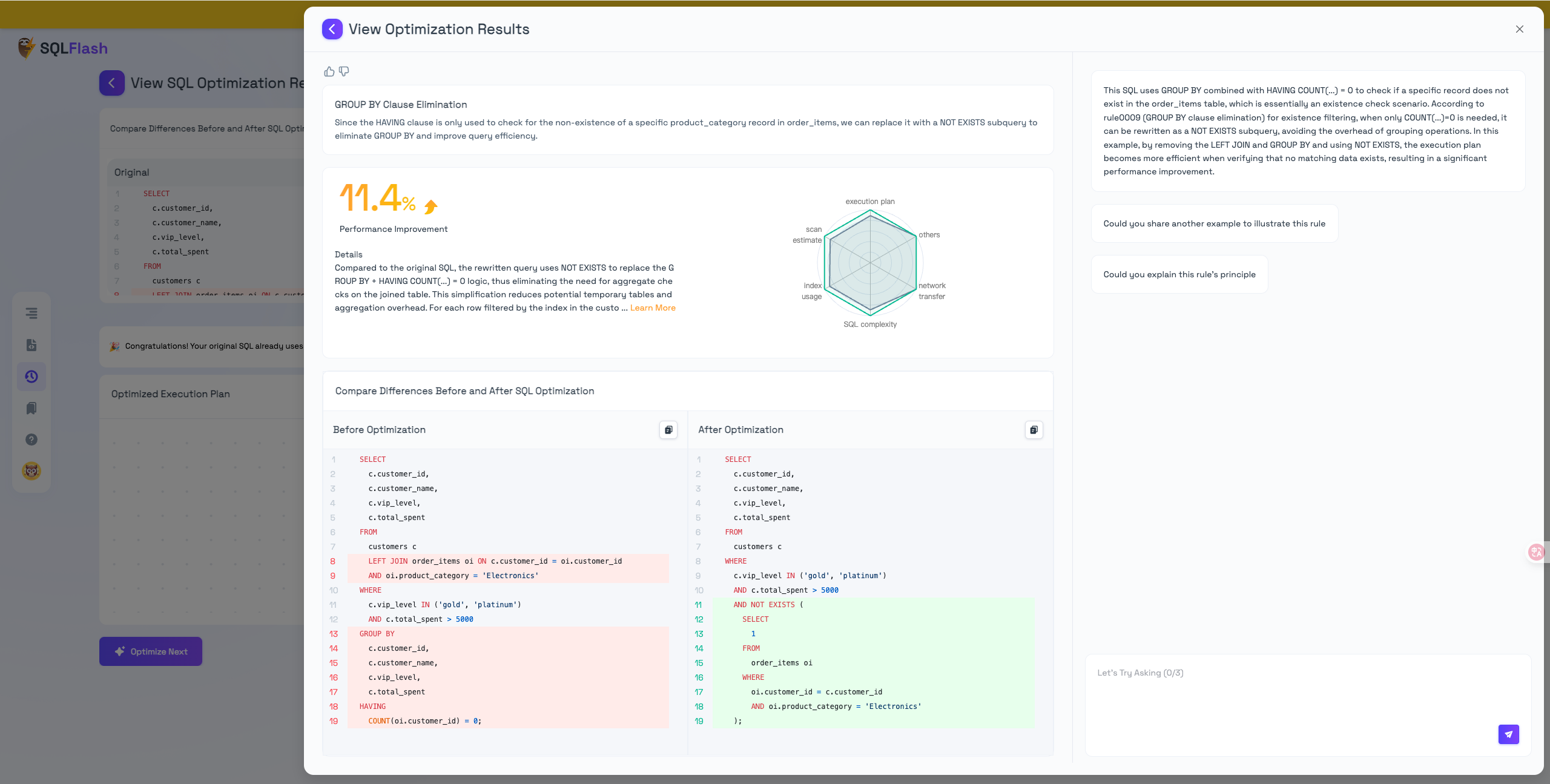
Task: Toggle the sidebar menu list icon
Action: pos(31,313)
